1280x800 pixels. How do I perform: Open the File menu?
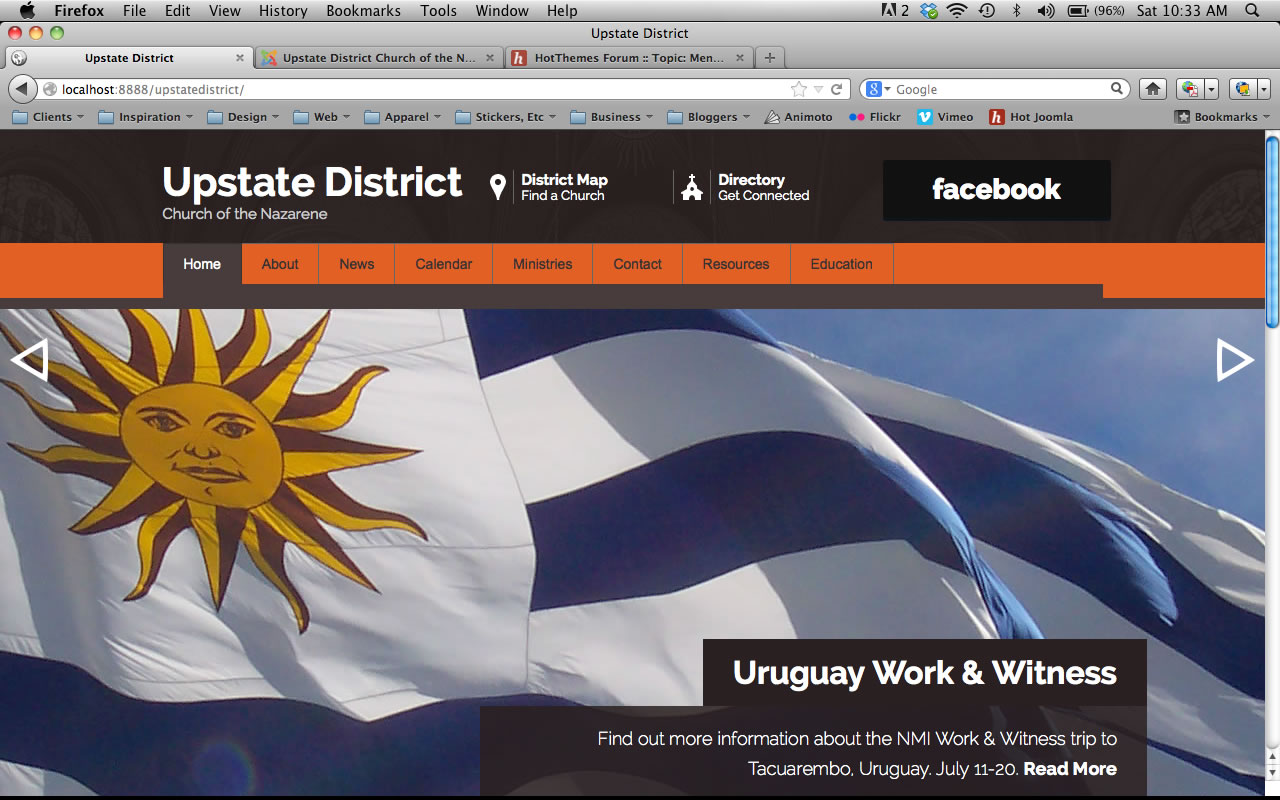pyautogui.click(x=134, y=11)
